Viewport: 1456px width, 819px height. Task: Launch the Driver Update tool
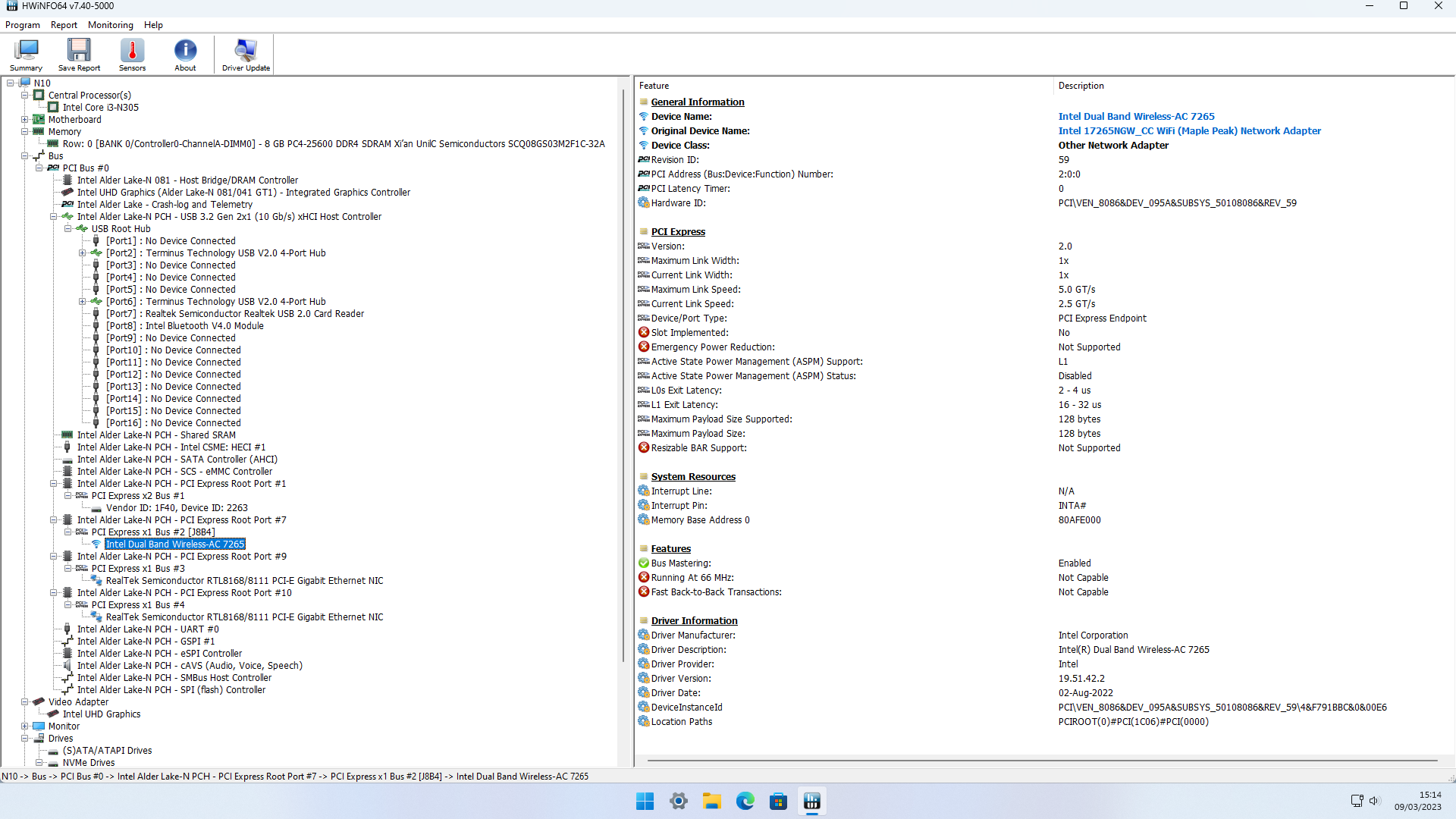point(246,55)
